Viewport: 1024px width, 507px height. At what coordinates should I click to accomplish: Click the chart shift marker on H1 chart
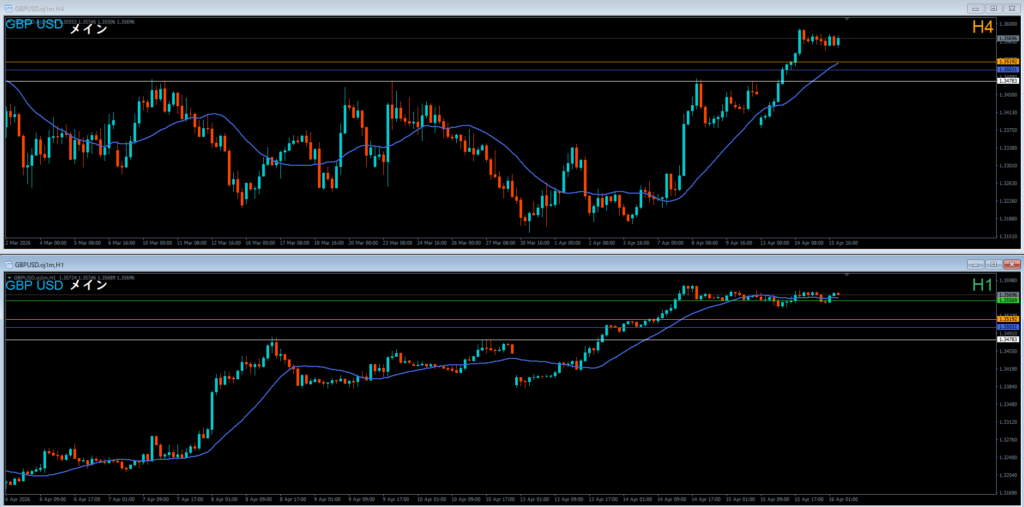[848, 274]
